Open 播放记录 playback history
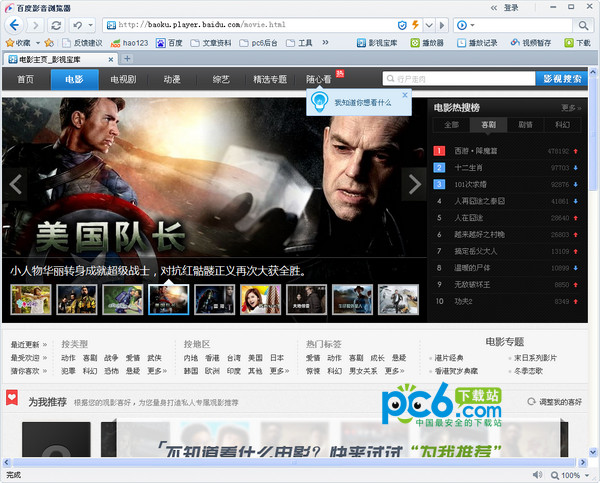 tap(478, 43)
